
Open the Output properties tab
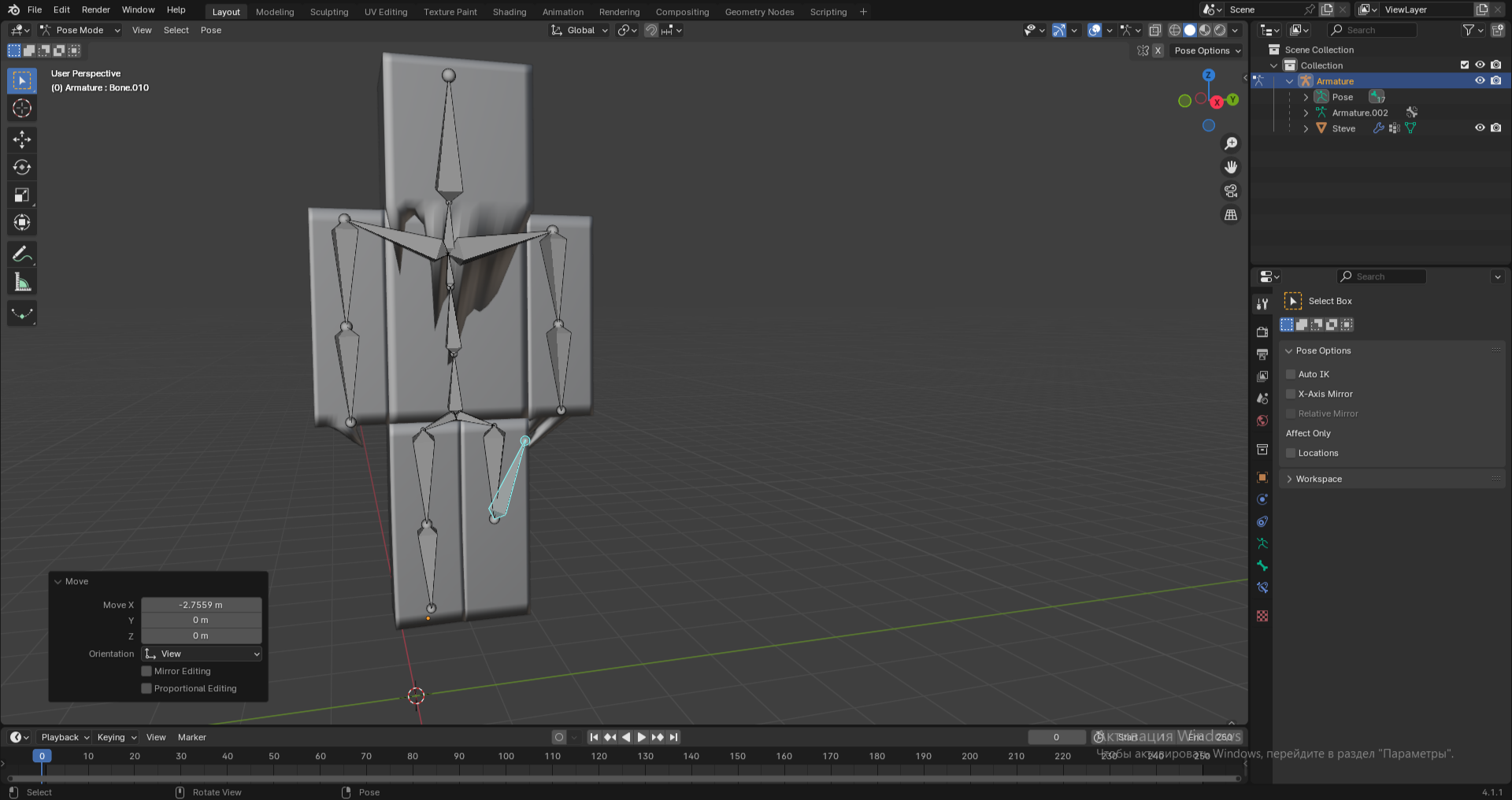[1262, 354]
